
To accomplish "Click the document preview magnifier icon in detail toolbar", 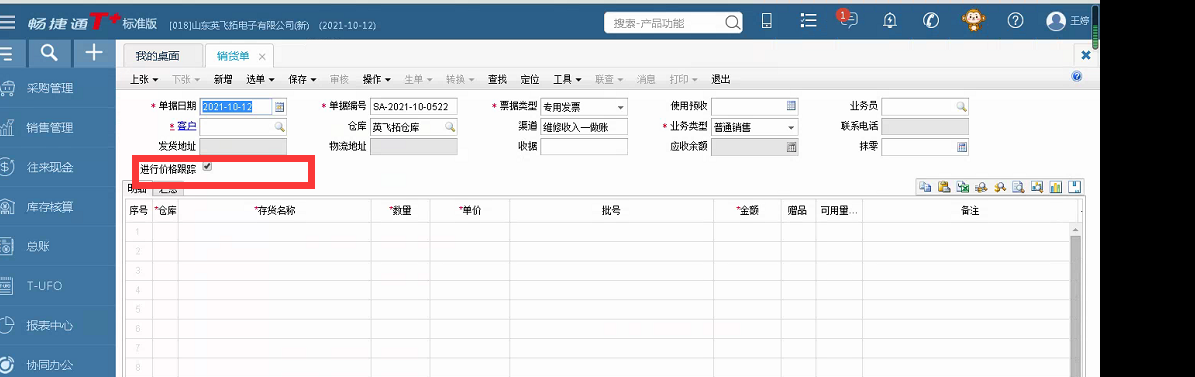I will [1018, 187].
